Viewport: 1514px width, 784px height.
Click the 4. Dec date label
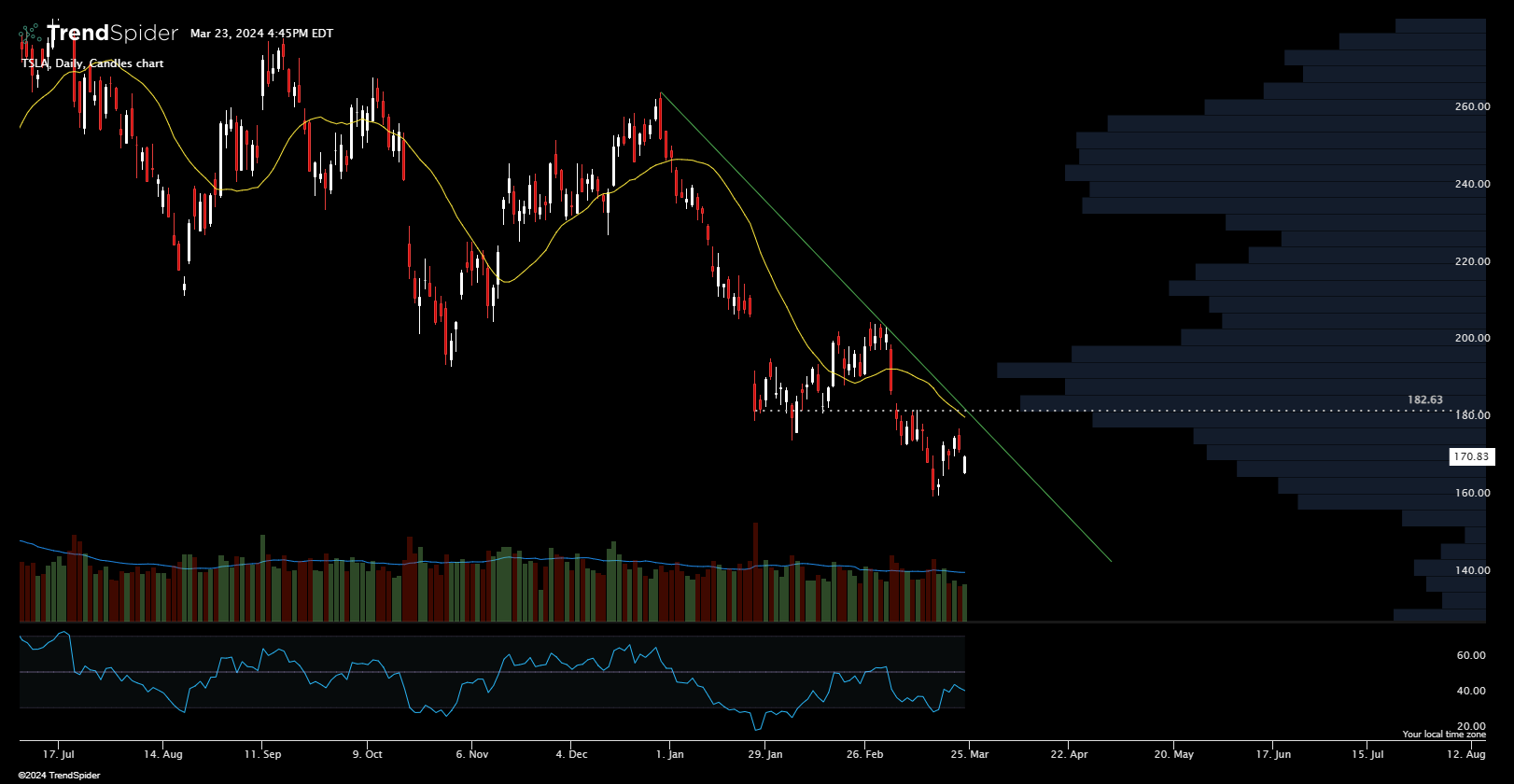(571, 754)
